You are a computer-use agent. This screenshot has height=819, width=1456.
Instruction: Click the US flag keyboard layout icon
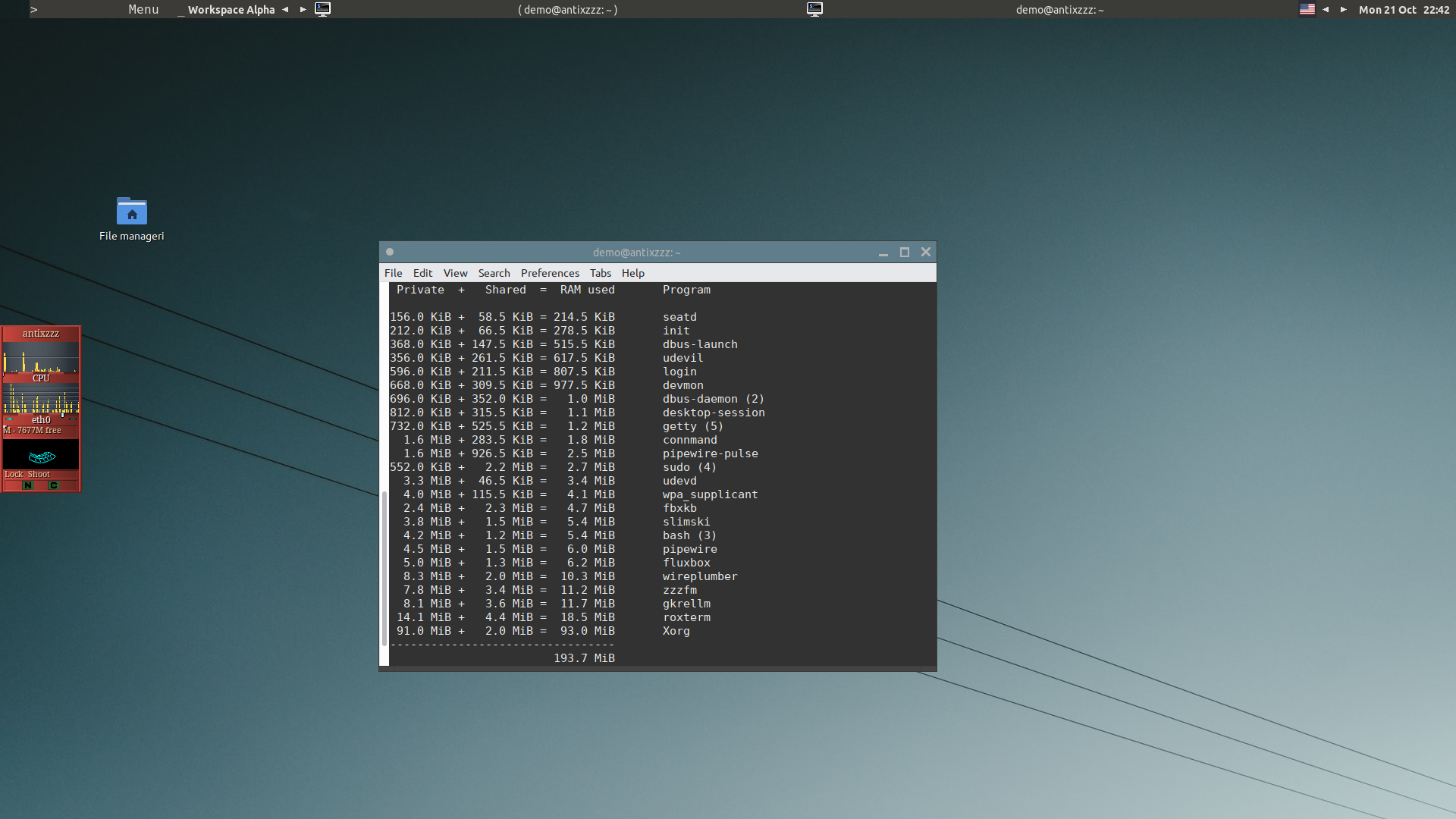1307,9
